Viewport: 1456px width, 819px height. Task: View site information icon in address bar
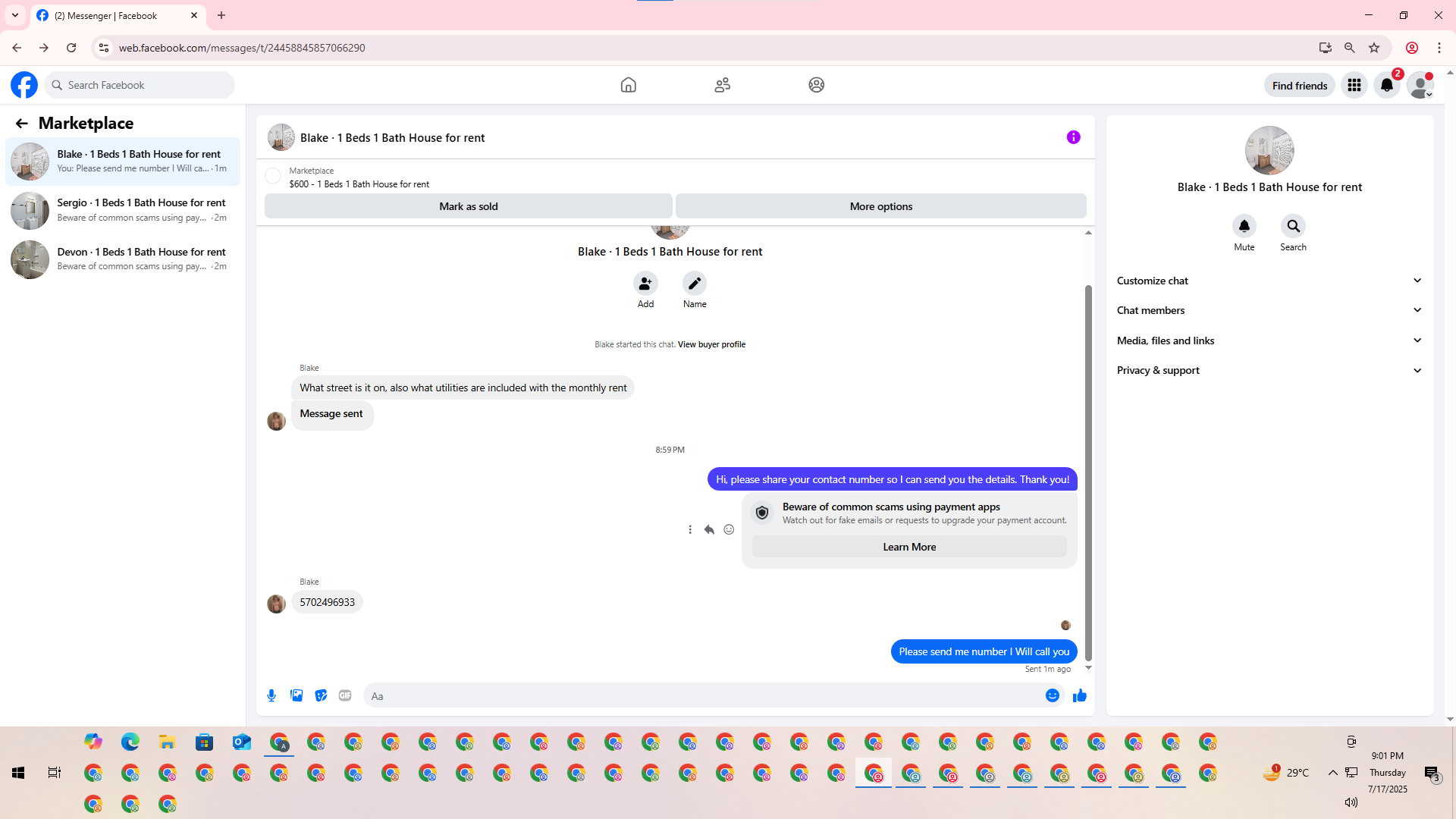tap(104, 48)
